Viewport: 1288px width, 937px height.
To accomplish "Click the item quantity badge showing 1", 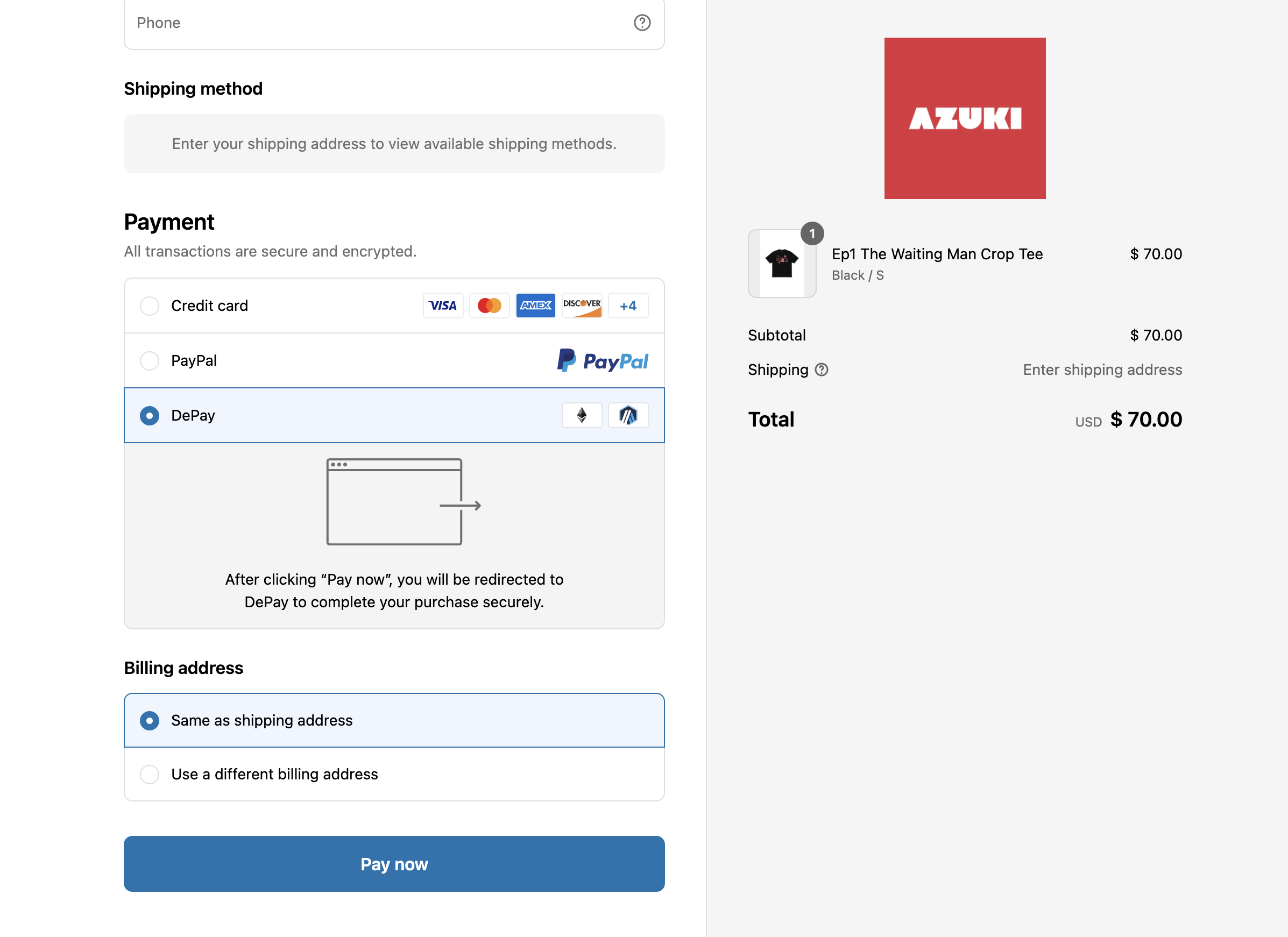I will click(x=812, y=233).
